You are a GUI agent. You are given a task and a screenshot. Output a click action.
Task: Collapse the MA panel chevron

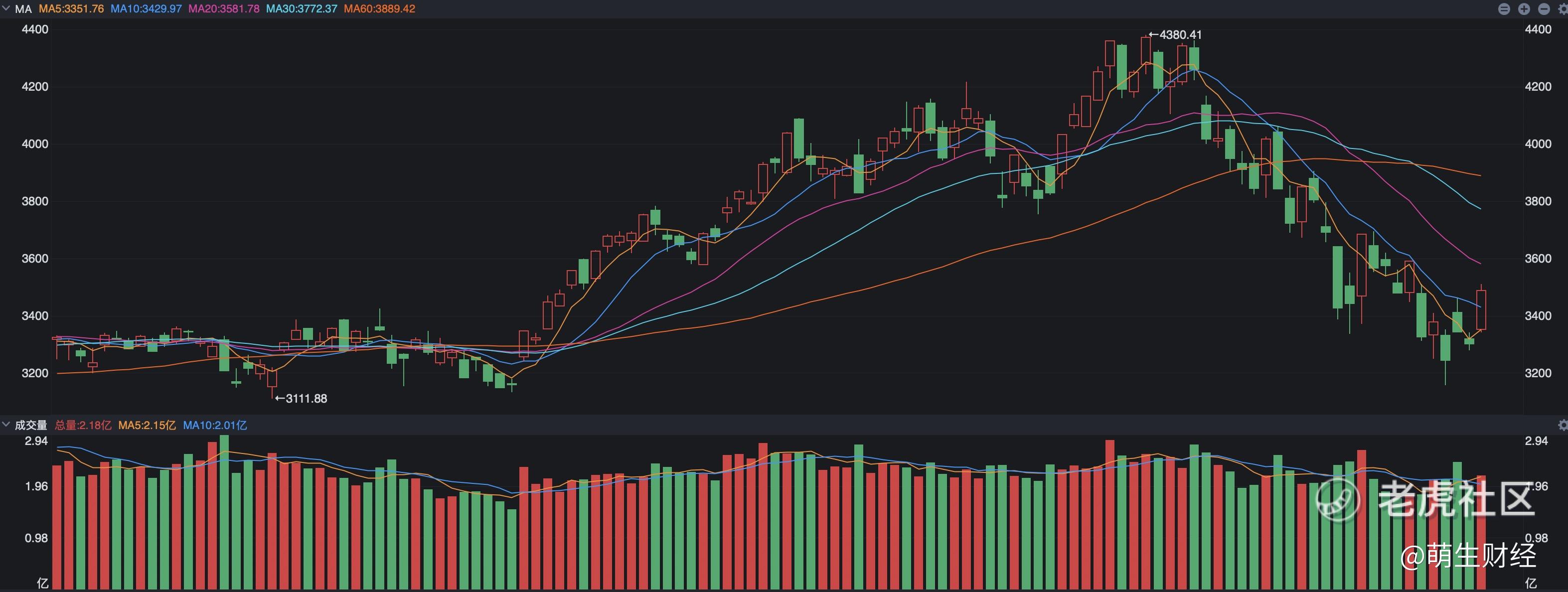pos(6,8)
